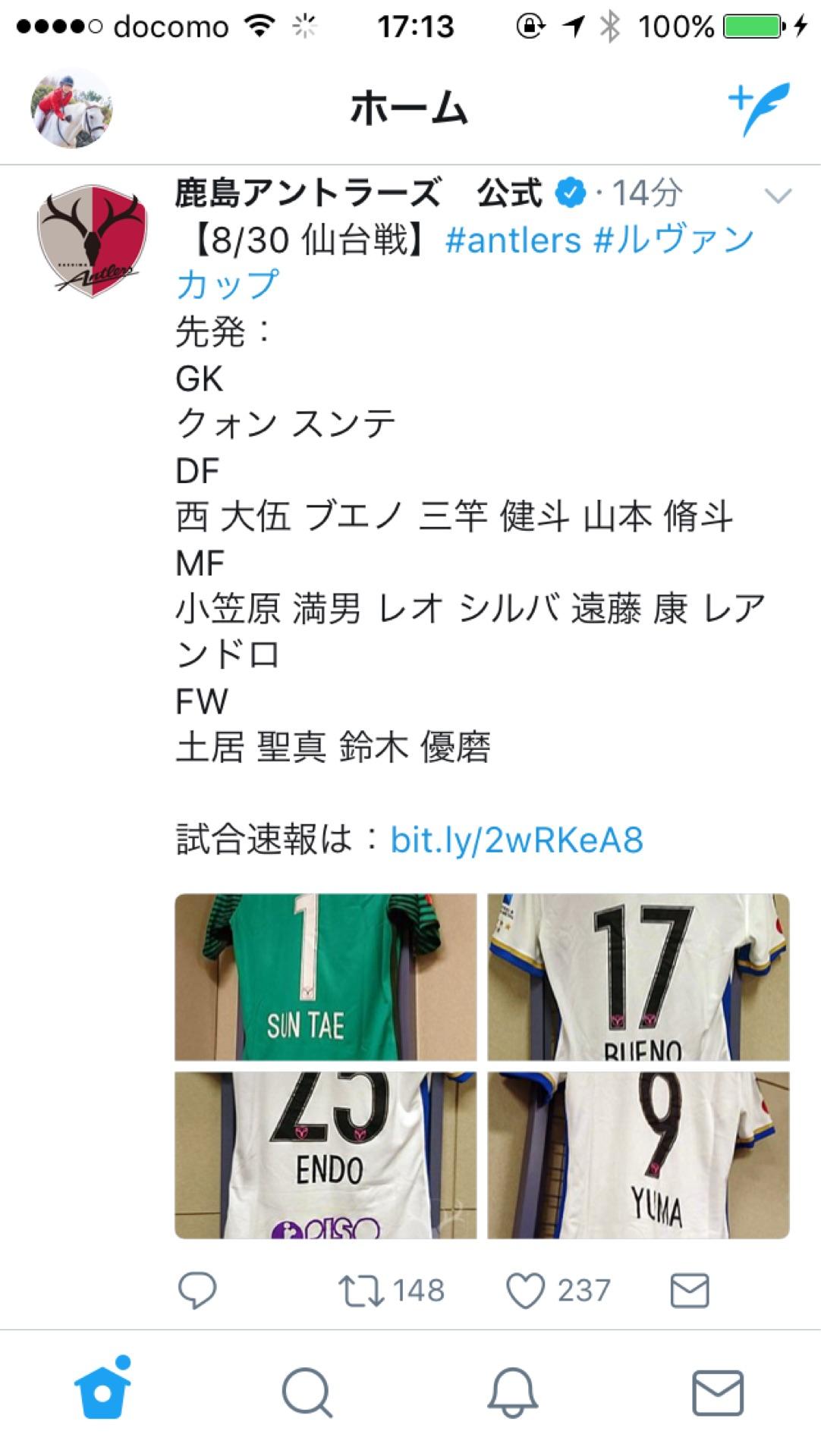
Task: Open your profile avatar with the horse rider
Action: click(71, 108)
